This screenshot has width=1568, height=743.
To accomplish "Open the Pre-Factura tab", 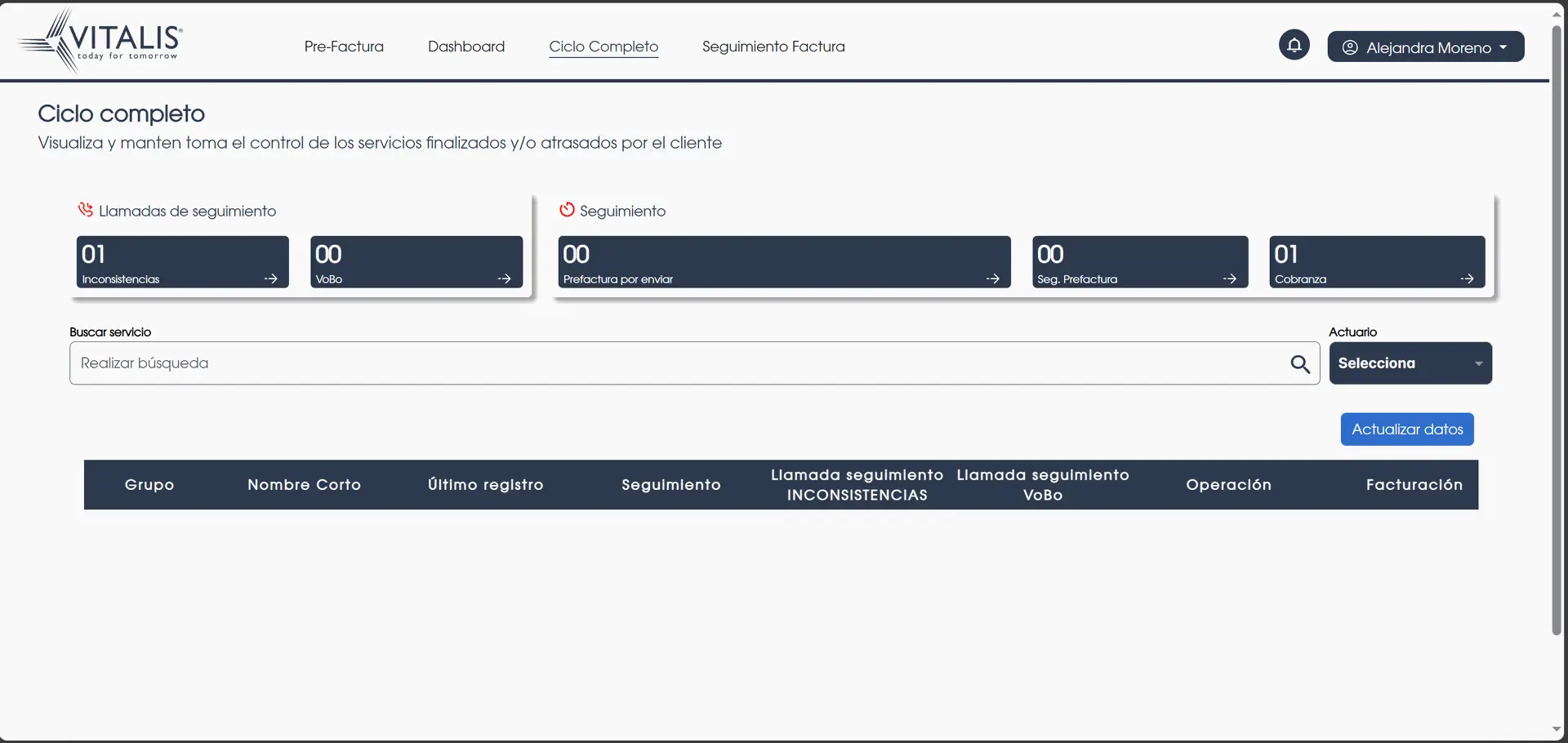I will click(x=344, y=47).
